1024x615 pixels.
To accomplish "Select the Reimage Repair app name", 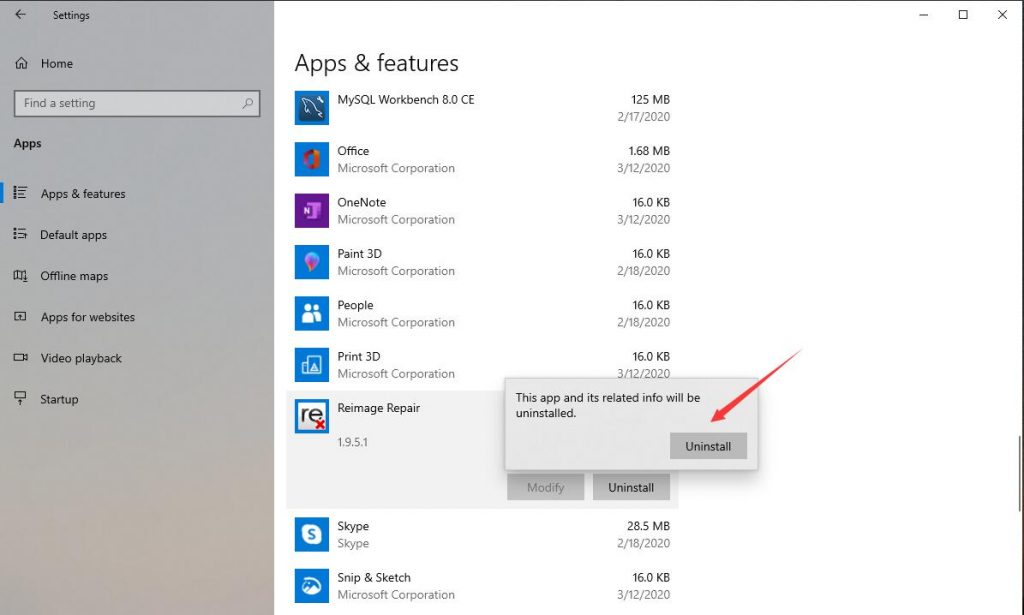I will click(378, 408).
